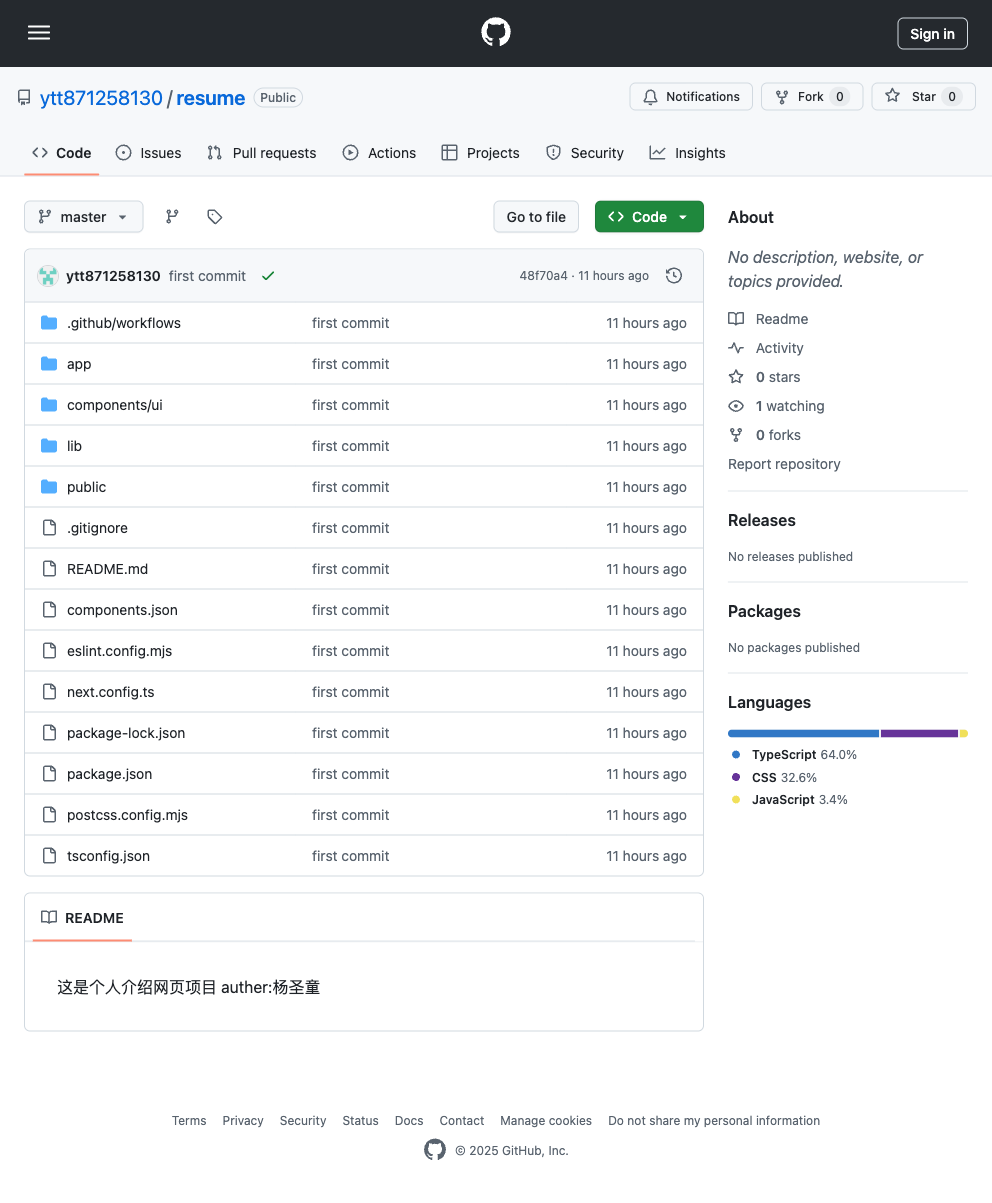This screenshot has height=1203, width=992.
Task: Open the eslint.config.mjs file
Action: pos(119,651)
